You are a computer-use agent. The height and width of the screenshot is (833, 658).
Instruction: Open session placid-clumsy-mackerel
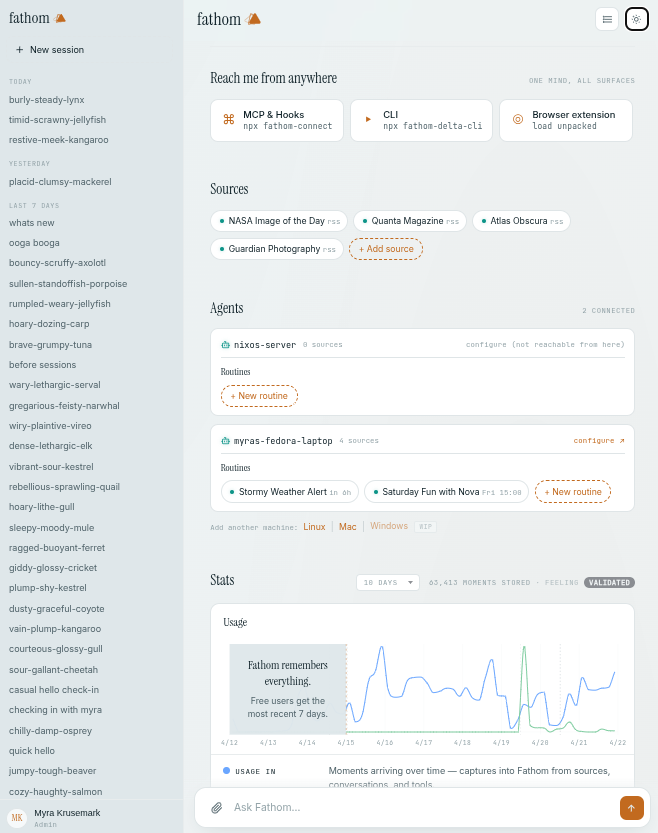(60, 182)
